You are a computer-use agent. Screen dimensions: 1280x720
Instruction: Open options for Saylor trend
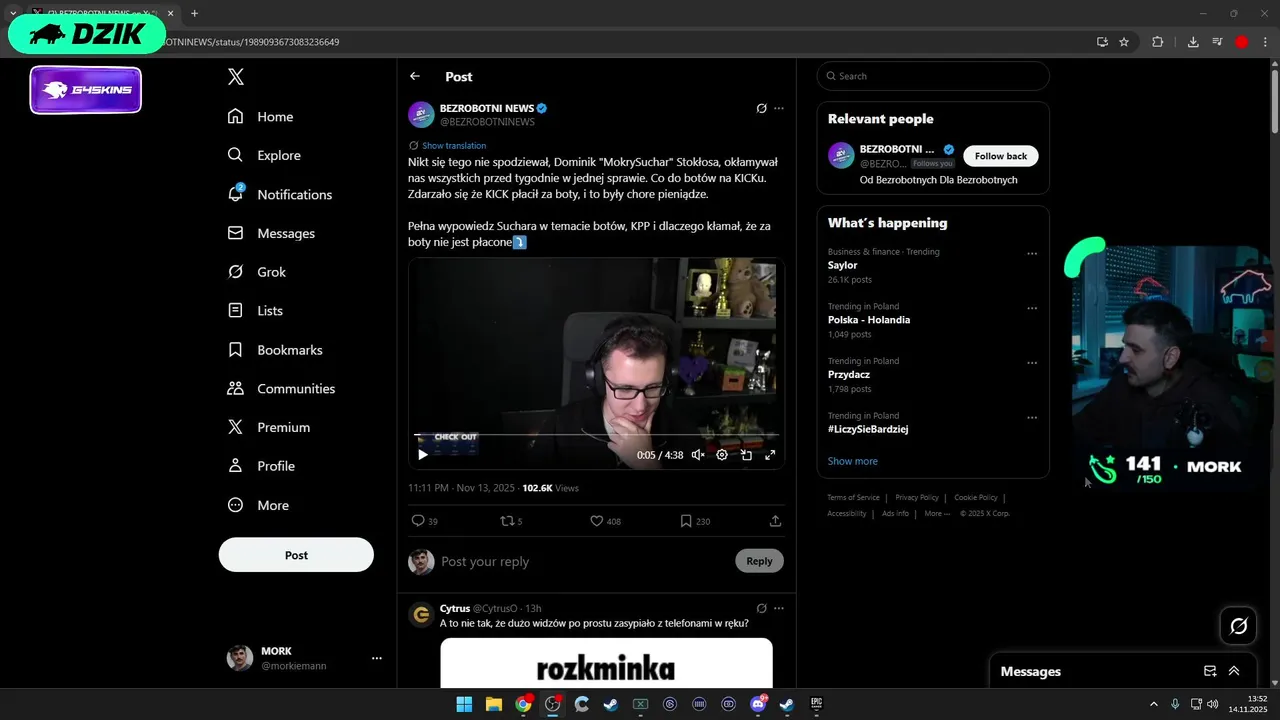click(1032, 254)
